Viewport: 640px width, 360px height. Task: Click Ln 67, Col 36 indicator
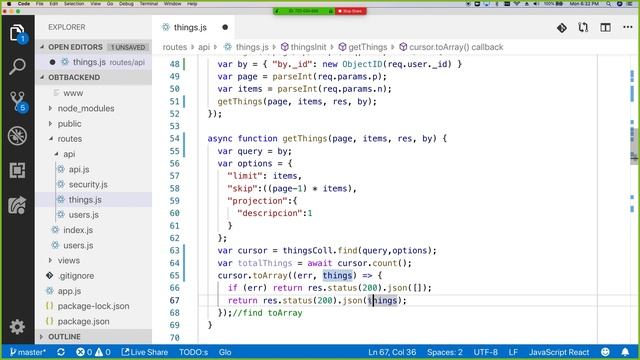coord(392,352)
